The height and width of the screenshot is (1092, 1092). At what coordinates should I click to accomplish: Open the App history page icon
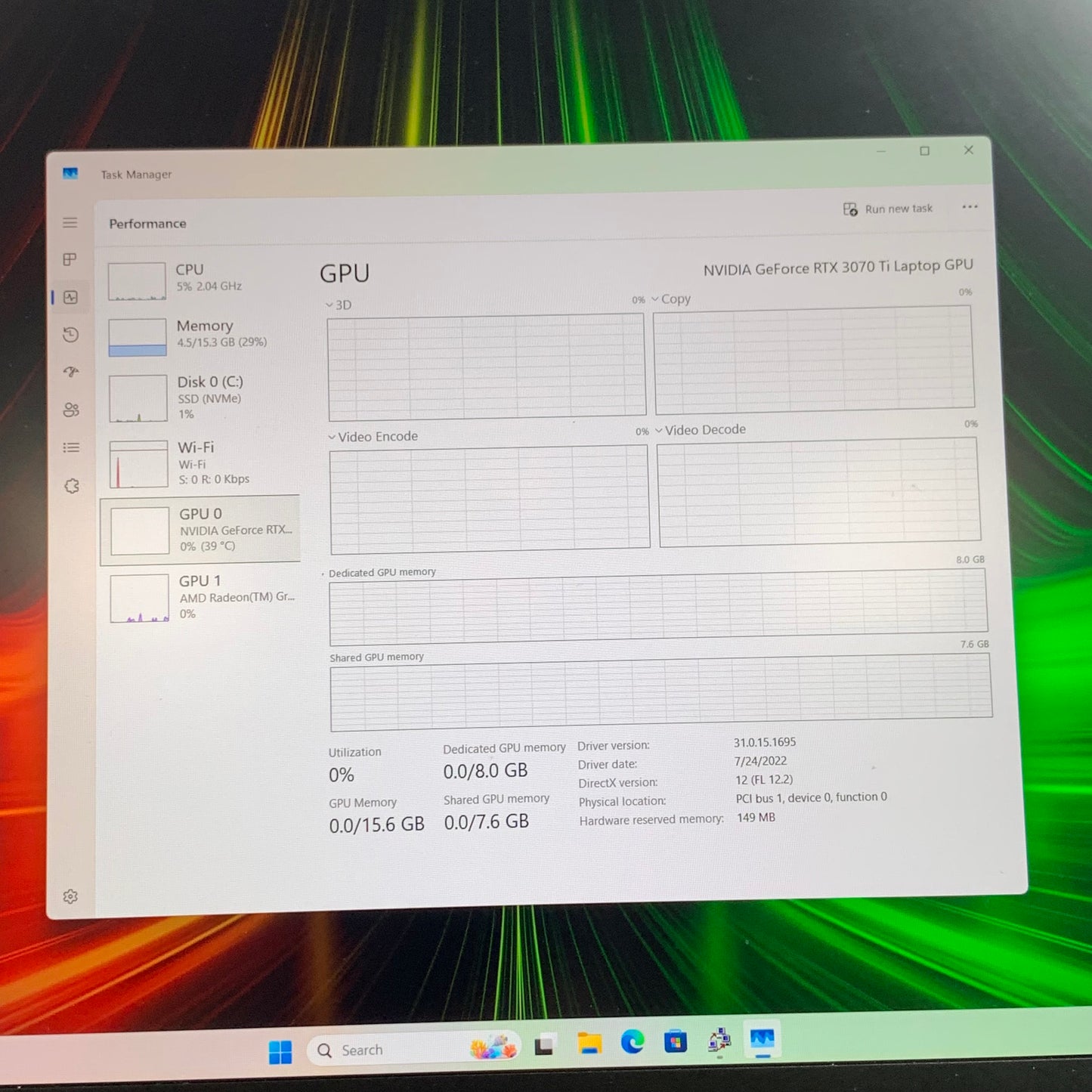click(71, 335)
